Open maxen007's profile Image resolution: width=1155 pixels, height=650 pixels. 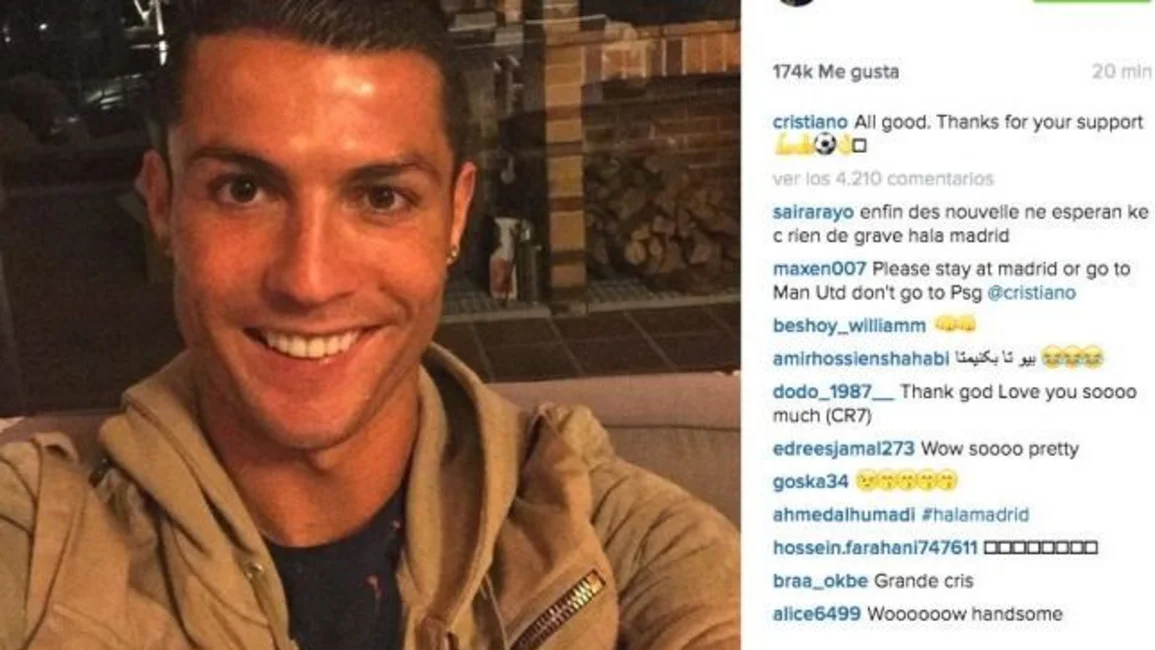tap(818, 269)
